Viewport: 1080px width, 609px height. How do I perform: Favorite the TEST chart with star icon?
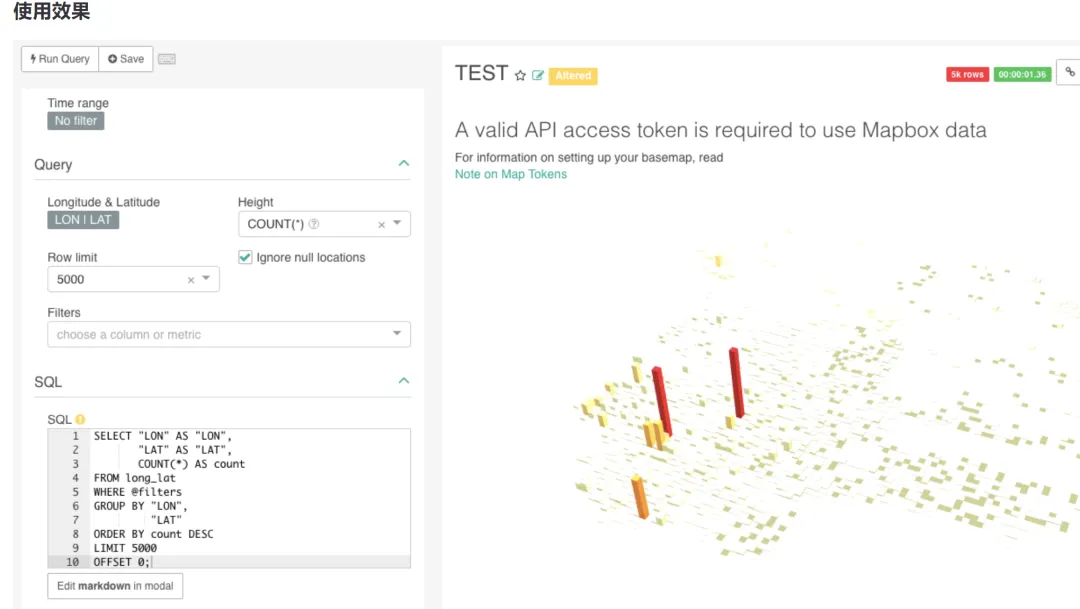coord(520,75)
